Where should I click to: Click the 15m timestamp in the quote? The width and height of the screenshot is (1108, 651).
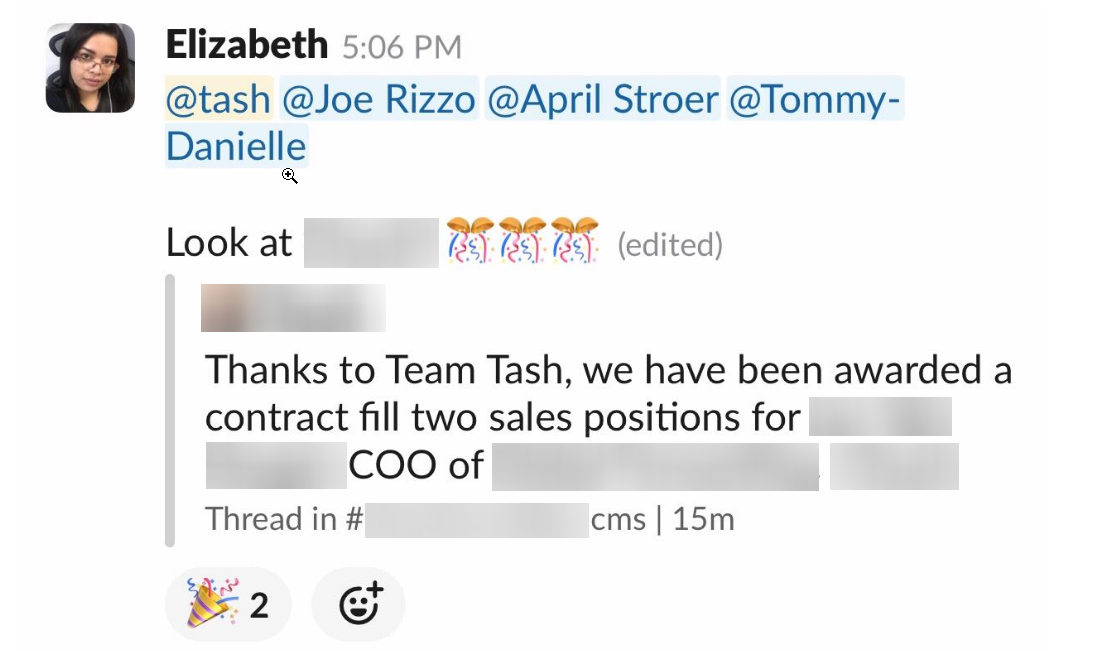pyautogui.click(x=703, y=520)
